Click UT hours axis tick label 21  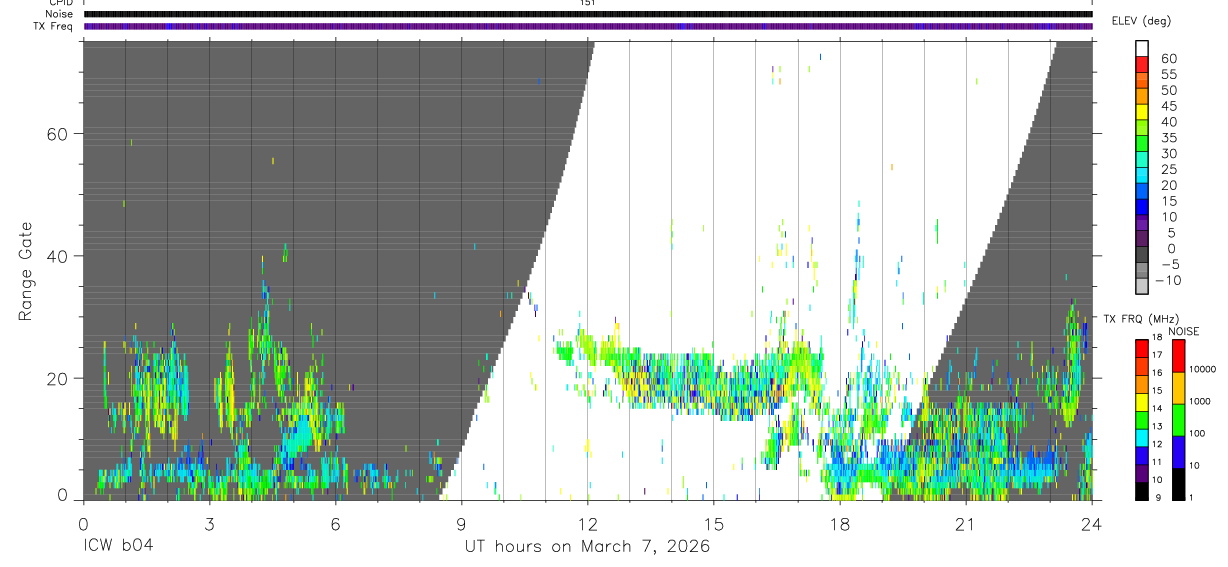coord(965,524)
